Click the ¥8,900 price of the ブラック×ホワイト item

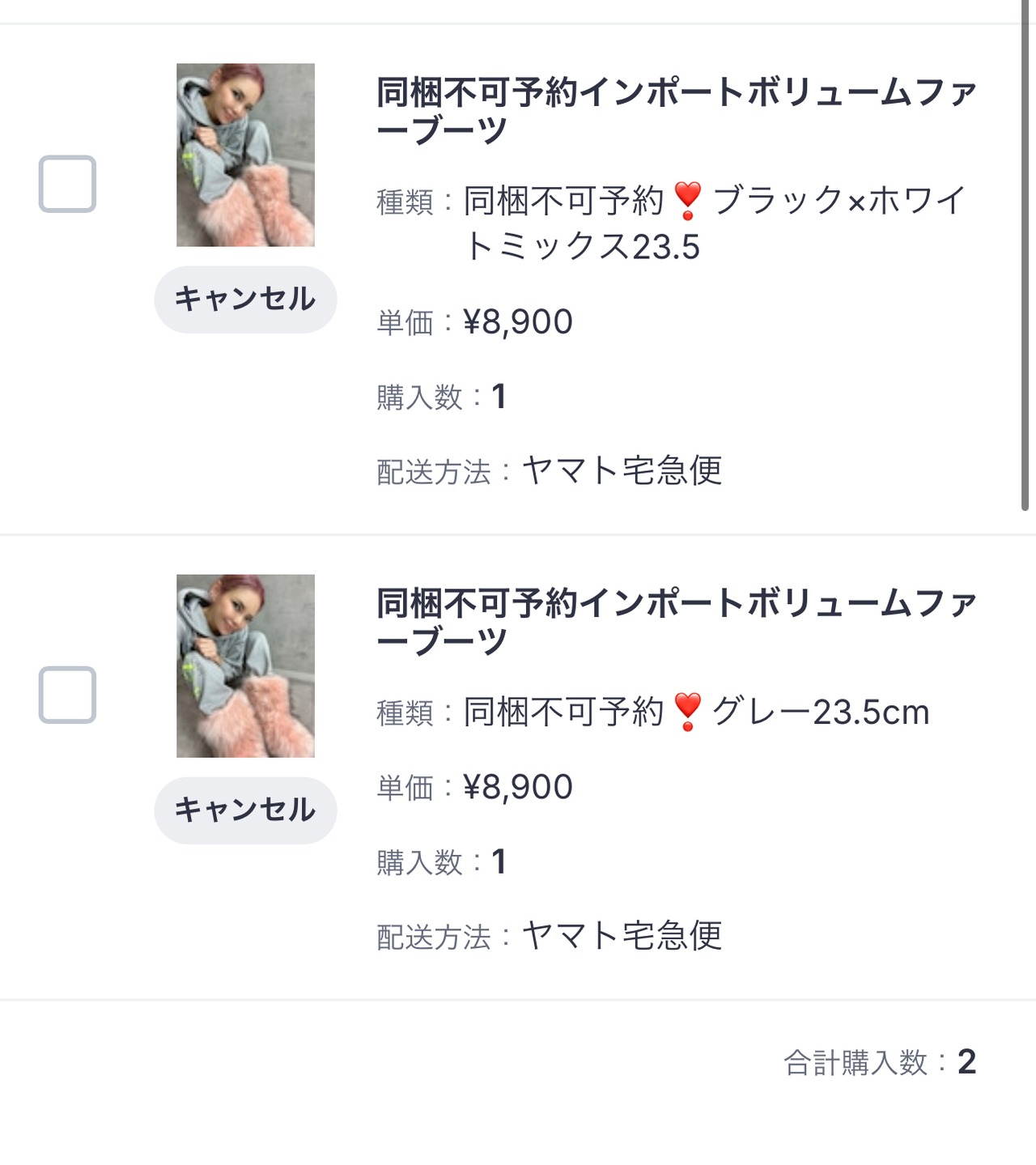point(517,322)
